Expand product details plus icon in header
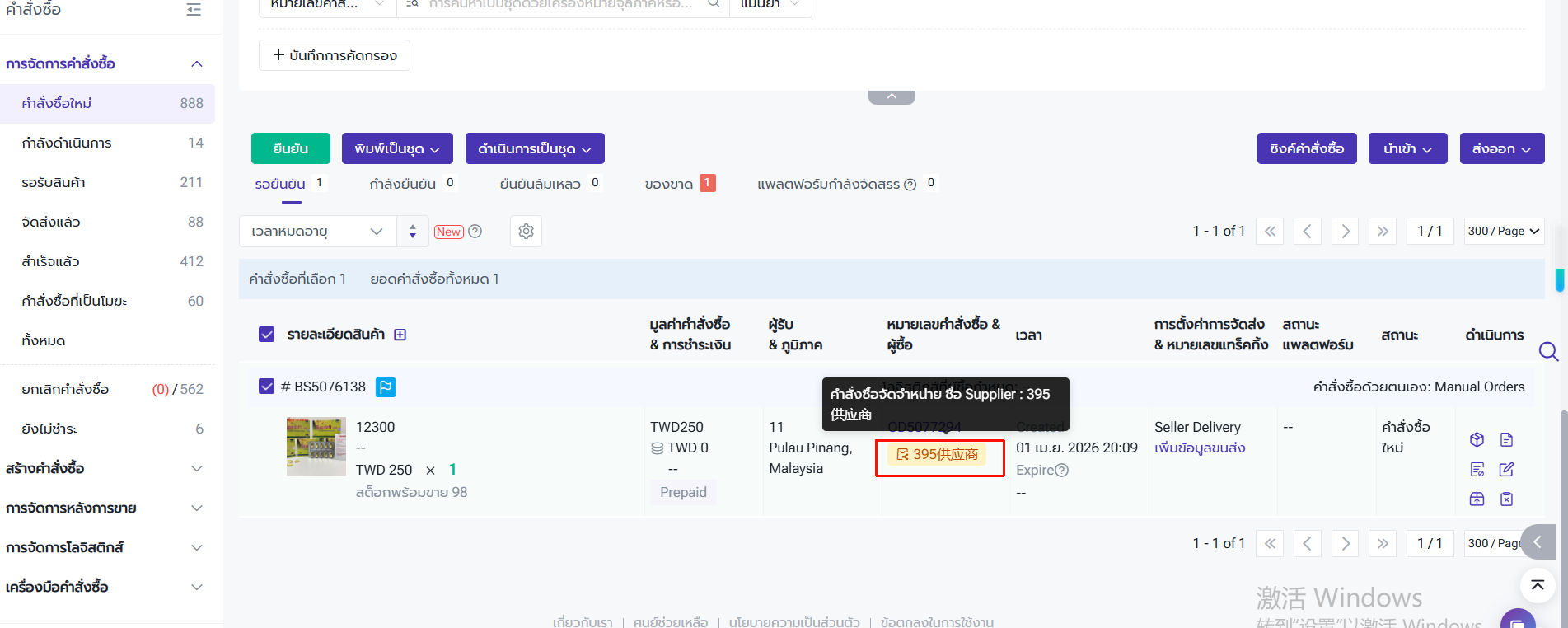1568x628 pixels. pos(400,335)
